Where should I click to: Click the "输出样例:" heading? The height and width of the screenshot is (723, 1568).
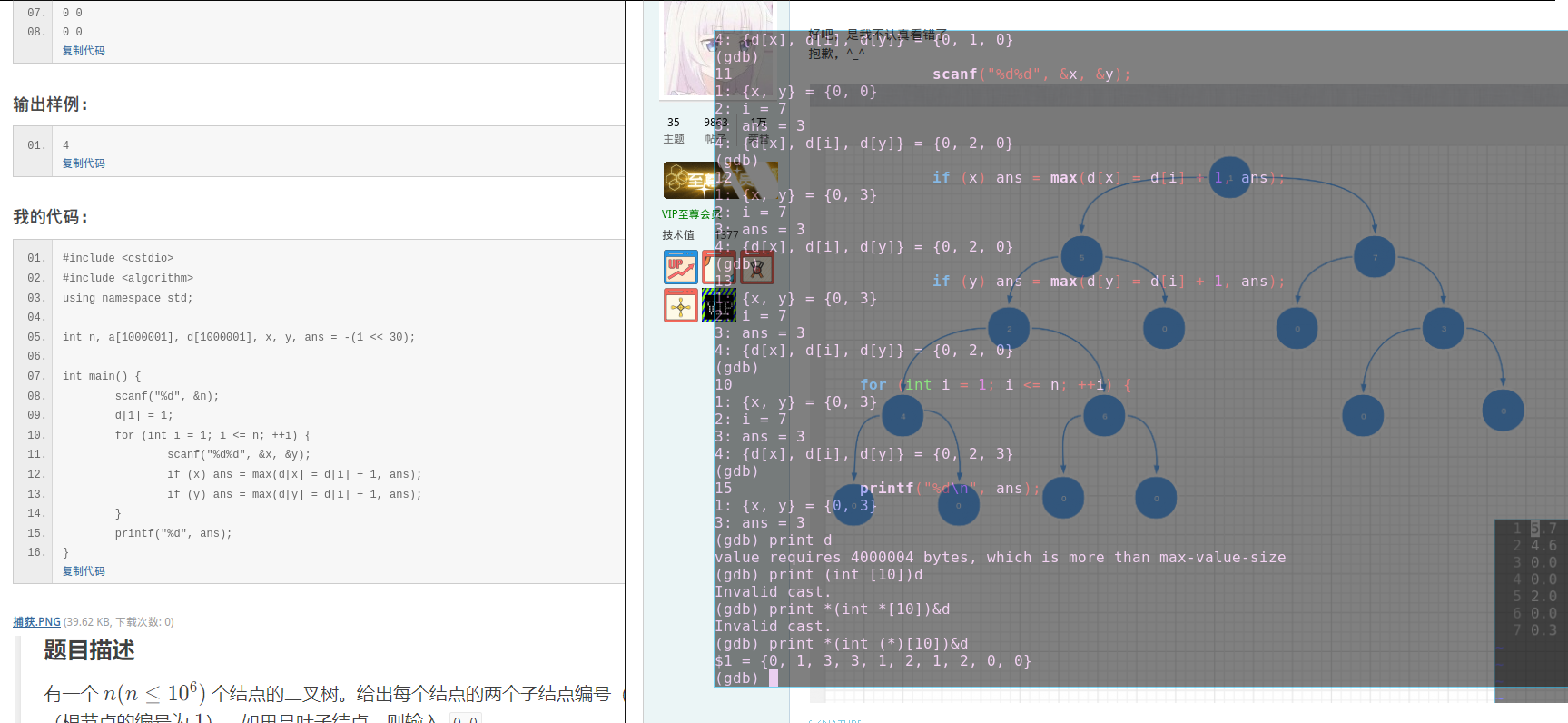[51, 104]
